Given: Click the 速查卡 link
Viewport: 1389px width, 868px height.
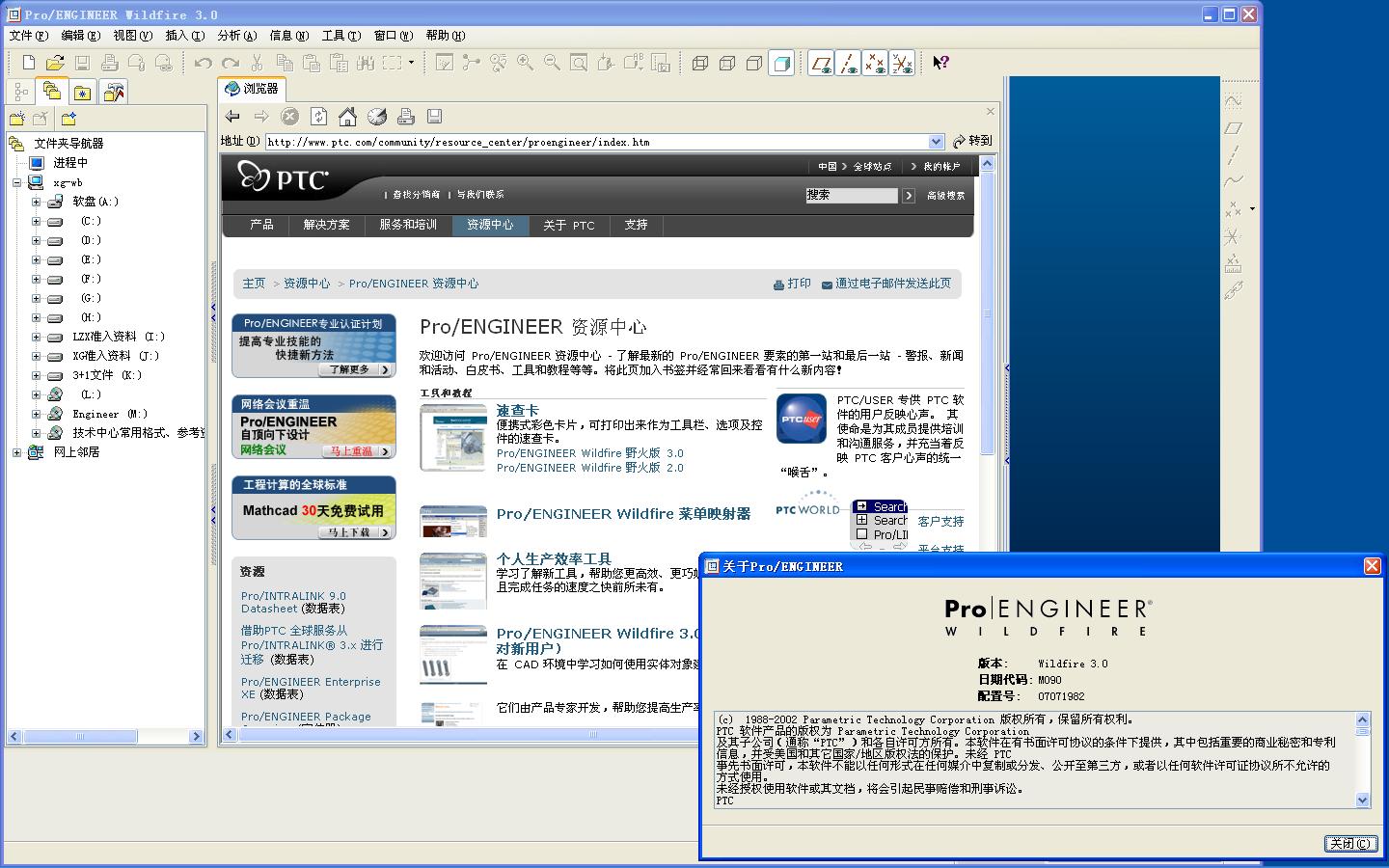Looking at the screenshot, I should pos(517,410).
